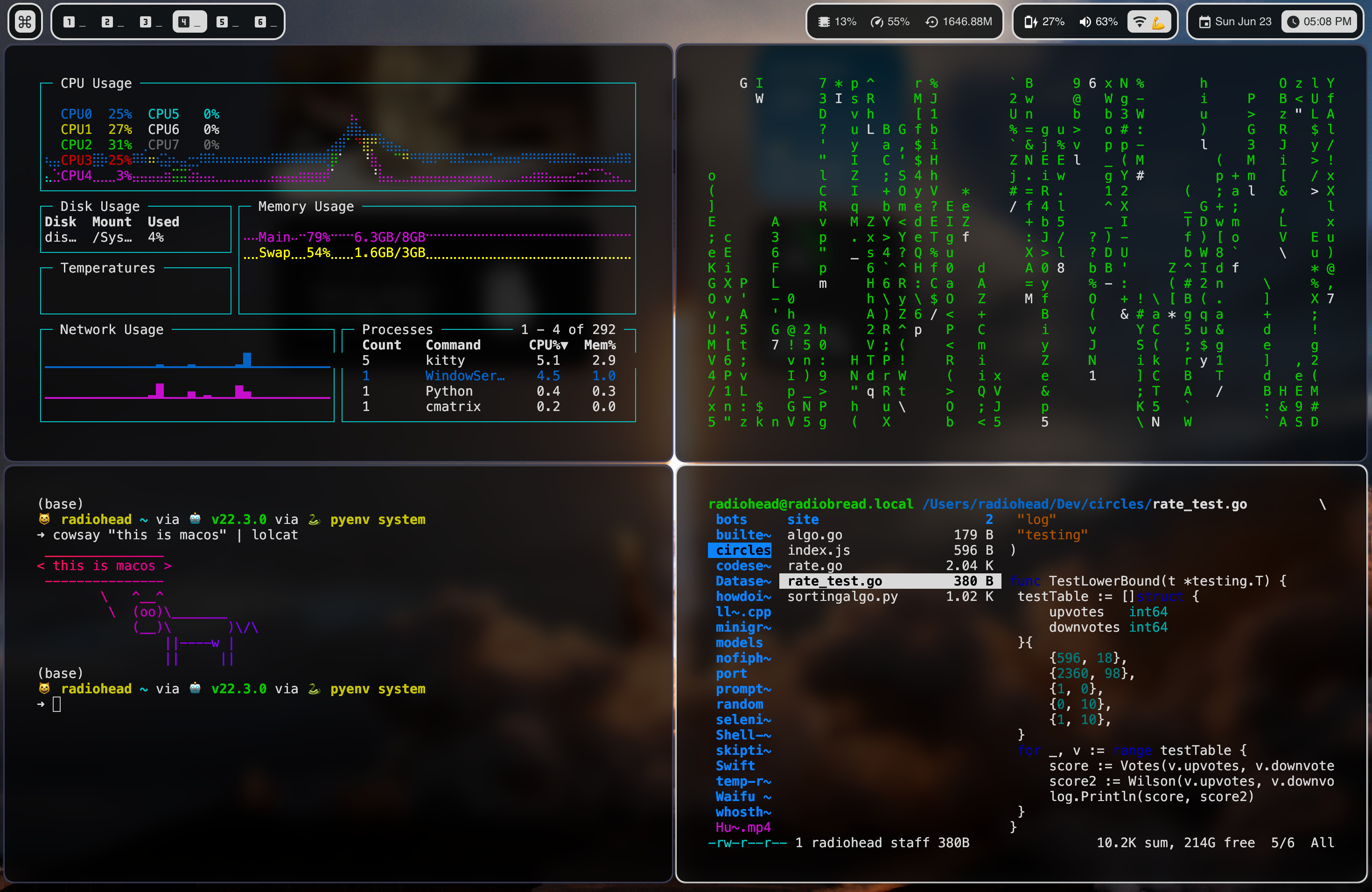This screenshot has height=892, width=1372.
Task: Click the flexed arm emoji icon
Action: point(1158,22)
